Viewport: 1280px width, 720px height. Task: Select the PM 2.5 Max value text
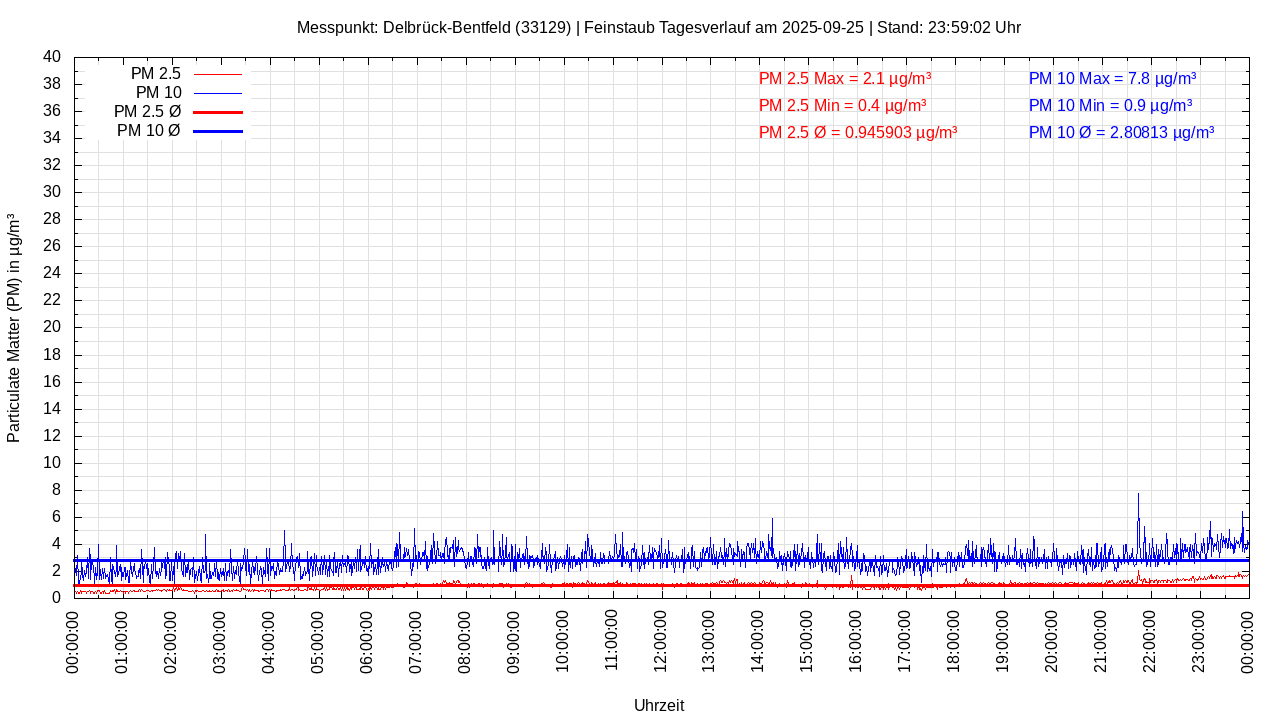(x=845, y=78)
